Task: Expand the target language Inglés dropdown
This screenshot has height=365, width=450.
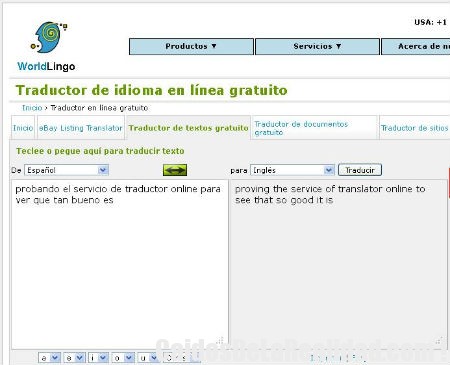Action: click(292, 170)
